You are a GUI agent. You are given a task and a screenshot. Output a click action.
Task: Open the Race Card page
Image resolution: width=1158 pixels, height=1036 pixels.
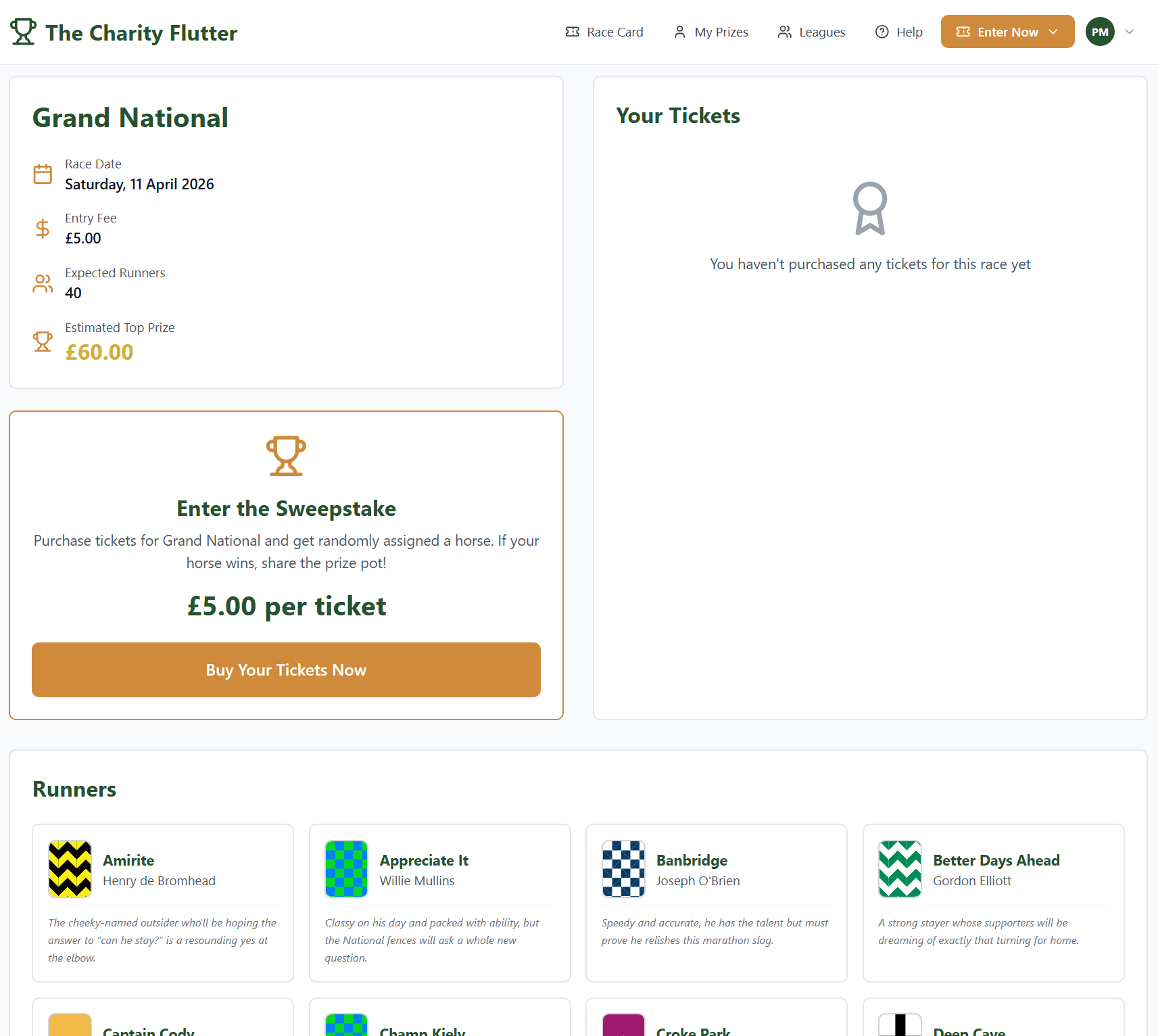click(x=614, y=31)
